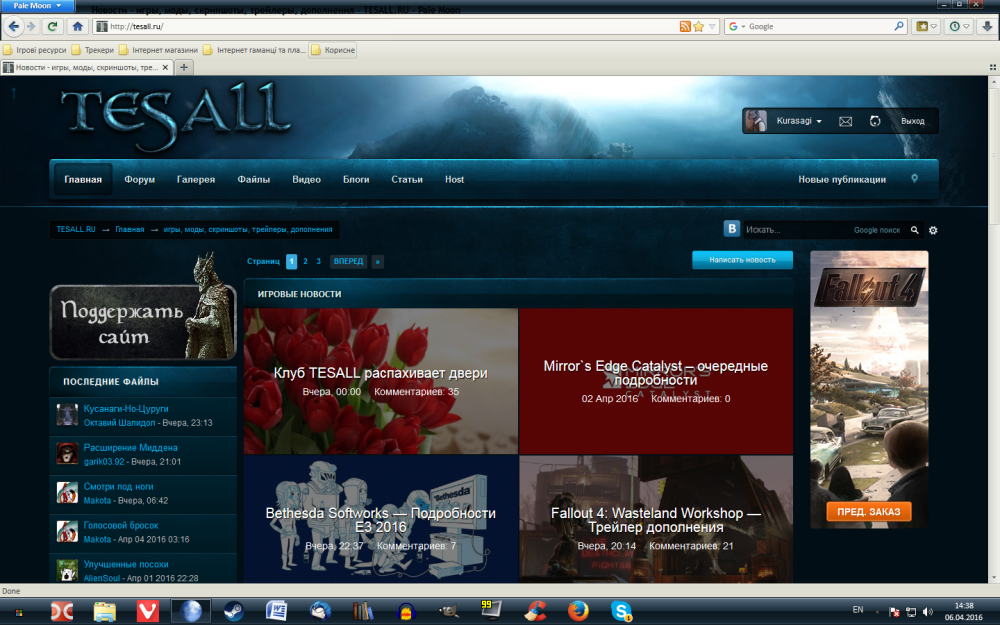Open the history toolbar button

click(959, 26)
